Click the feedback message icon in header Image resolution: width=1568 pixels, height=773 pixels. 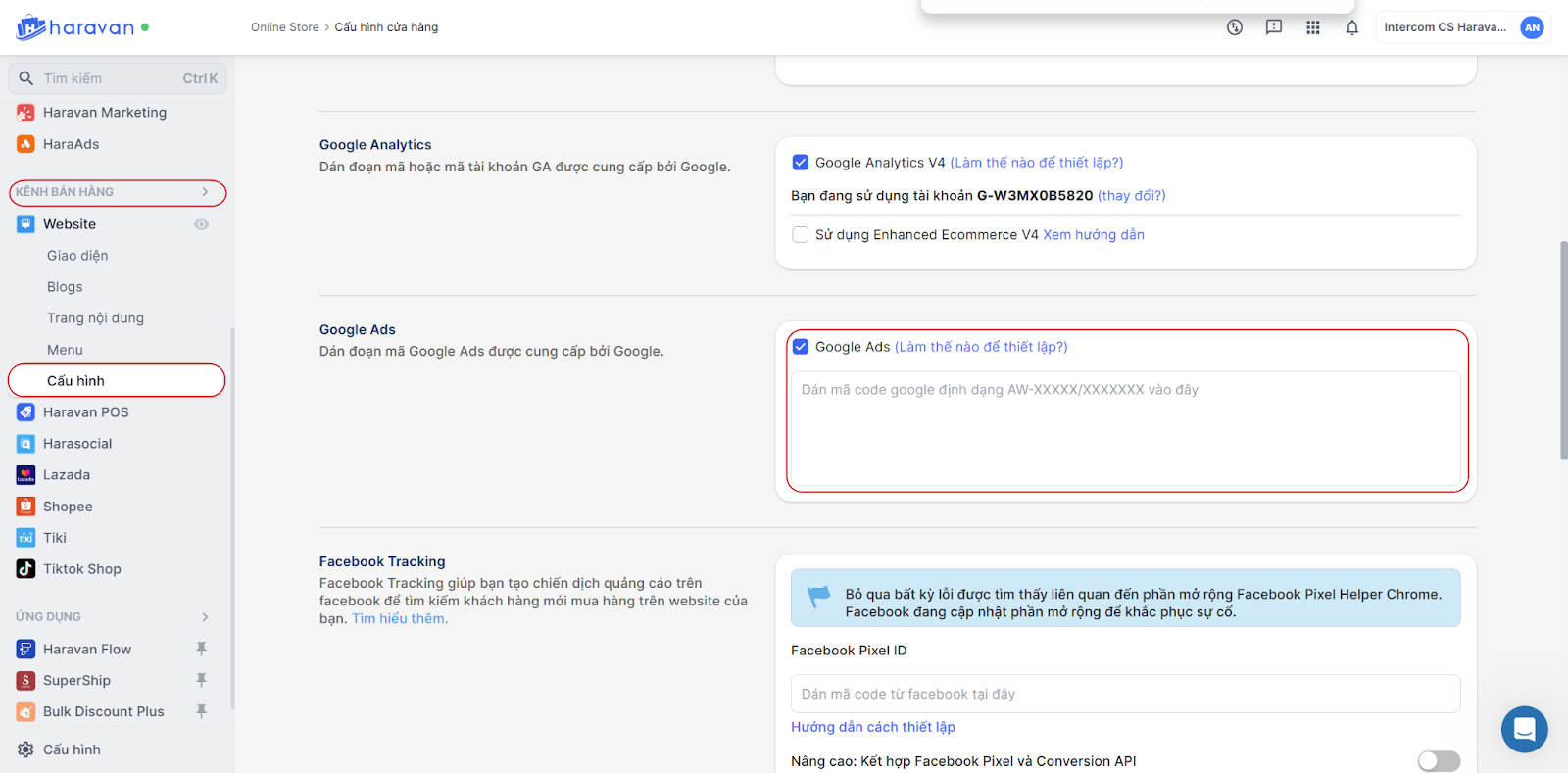click(x=1273, y=27)
